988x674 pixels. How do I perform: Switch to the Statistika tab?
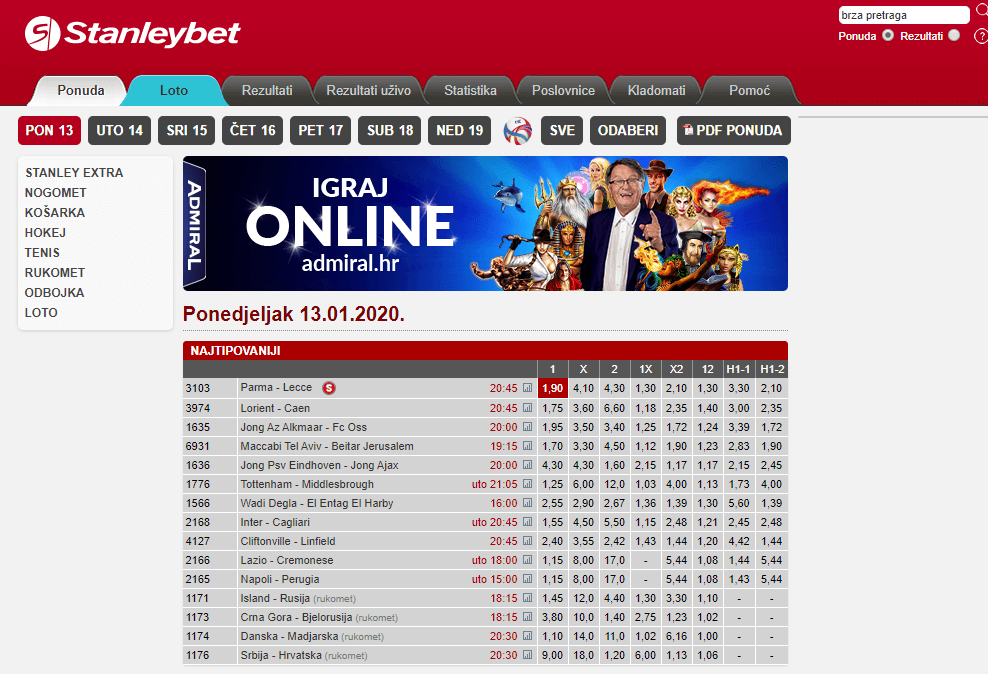tap(470, 91)
